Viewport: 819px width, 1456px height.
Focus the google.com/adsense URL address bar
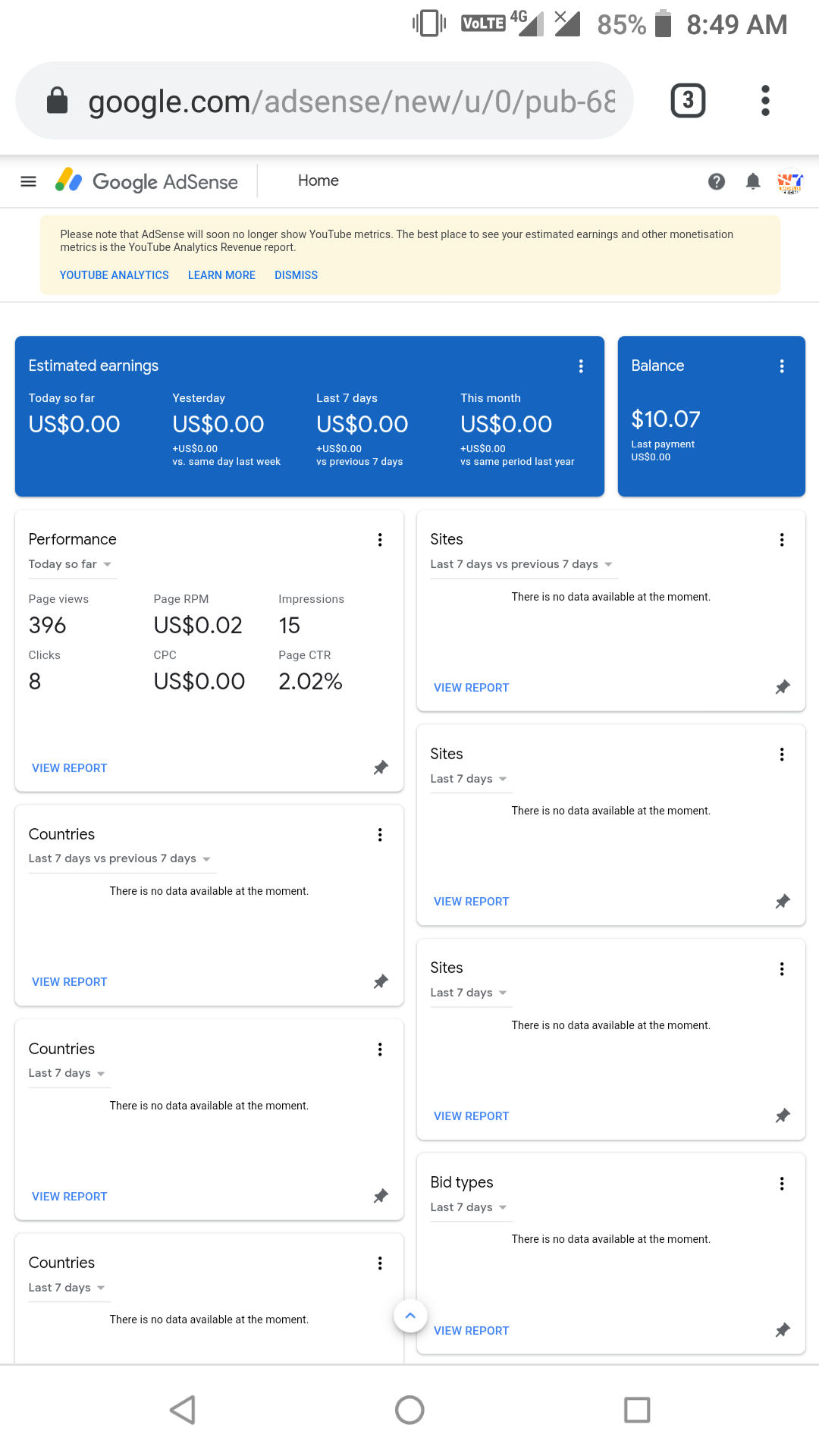pyautogui.click(x=325, y=100)
